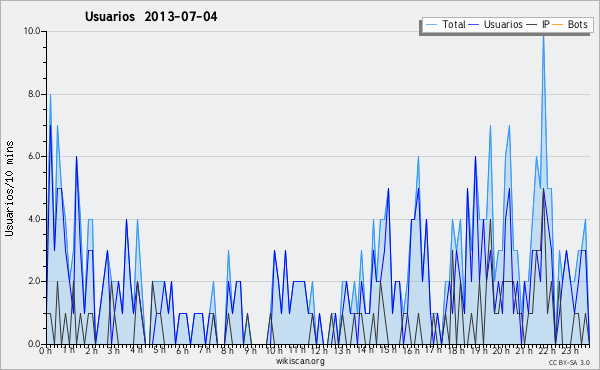Click the 6.0 y-axis label
This screenshot has width=600, height=370.
(x=34, y=156)
